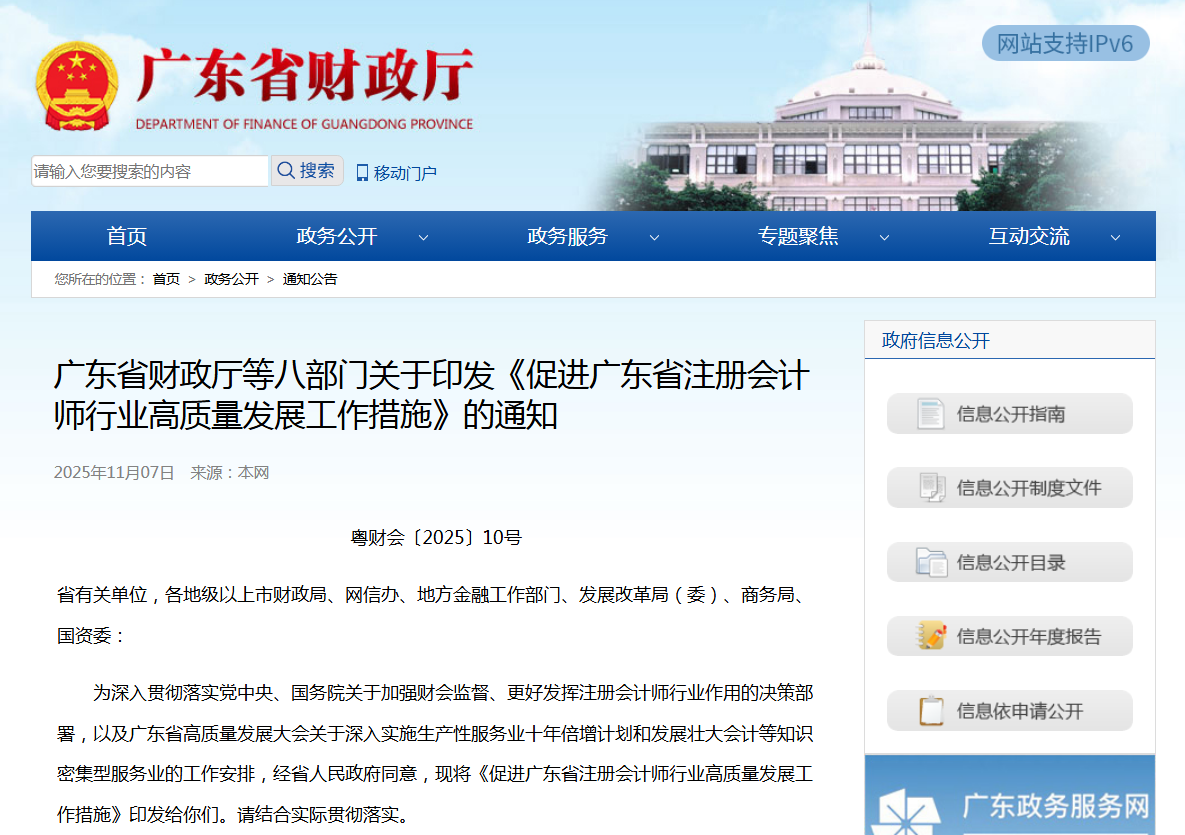Click the magnifier search icon

tap(285, 171)
